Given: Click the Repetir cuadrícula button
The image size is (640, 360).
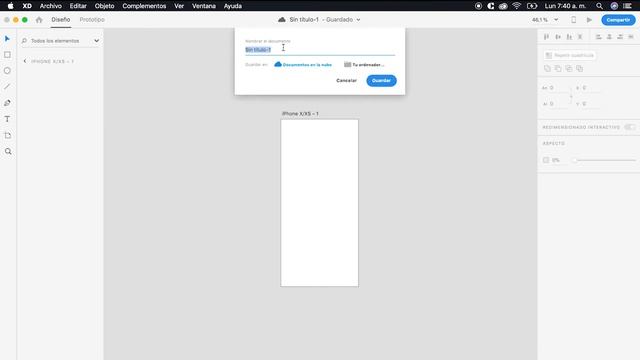Looking at the screenshot, I should tap(569, 55).
